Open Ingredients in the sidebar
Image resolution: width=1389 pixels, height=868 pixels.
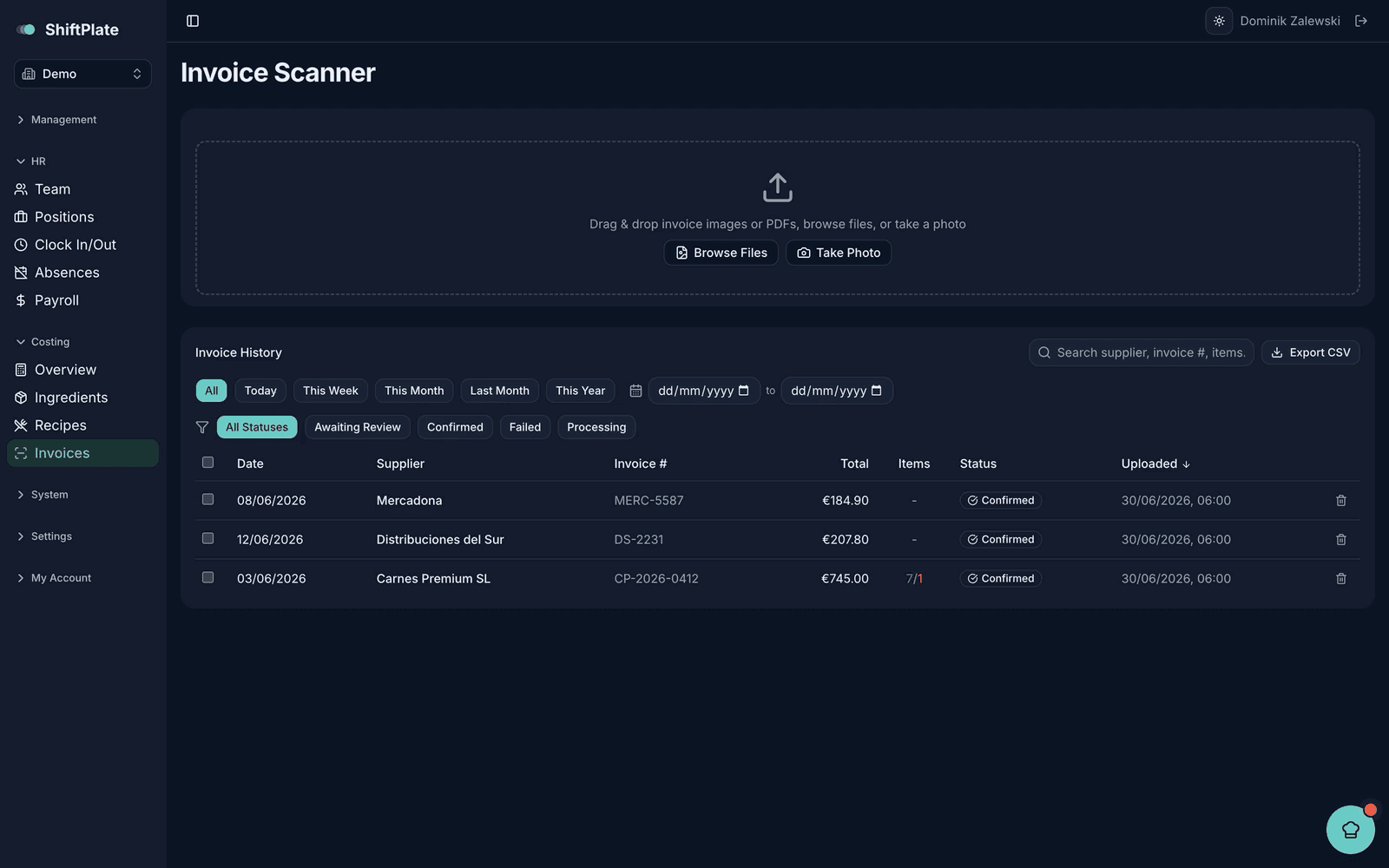click(82, 398)
